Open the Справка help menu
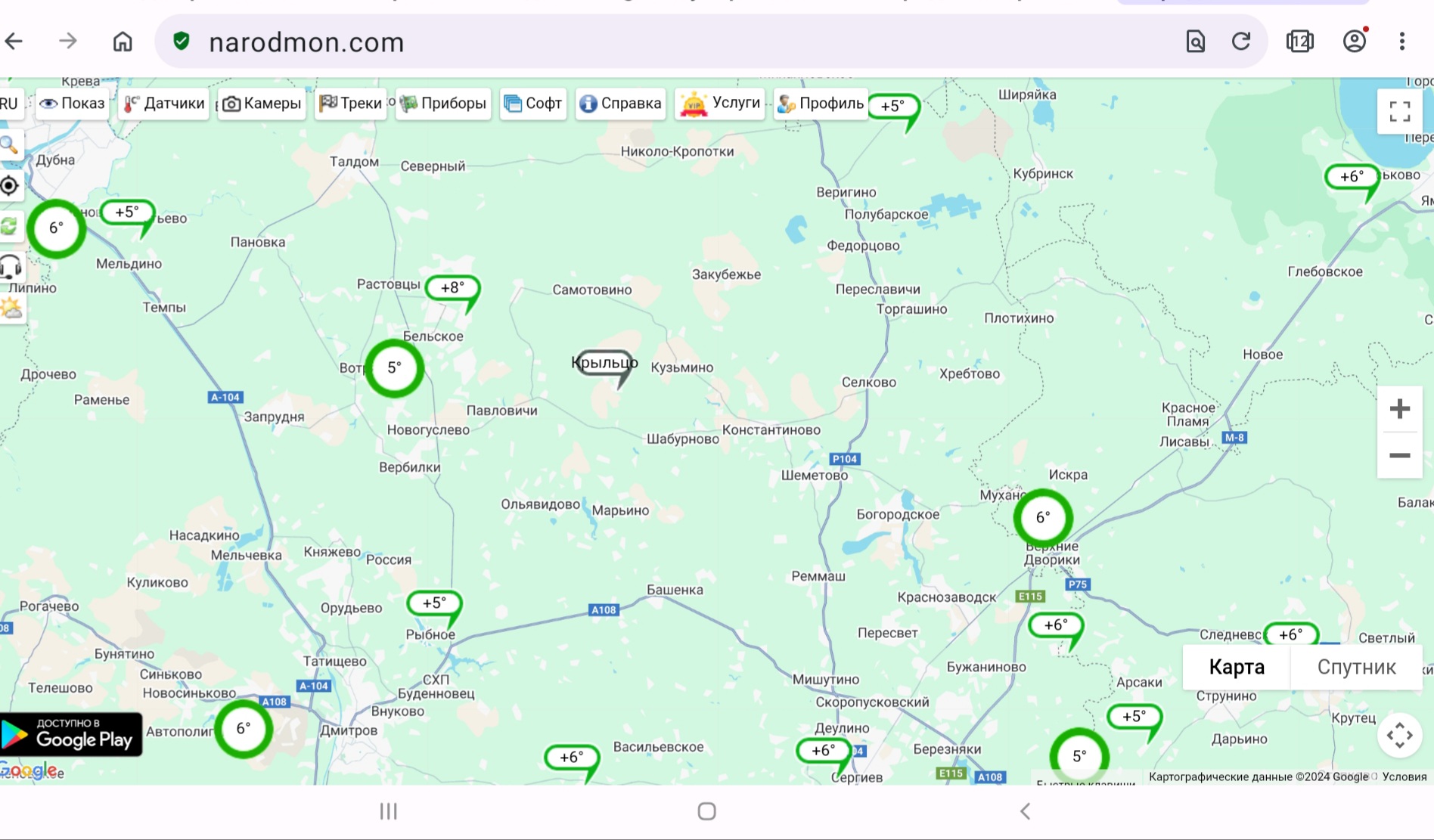This screenshot has width=1434, height=840. (620, 104)
